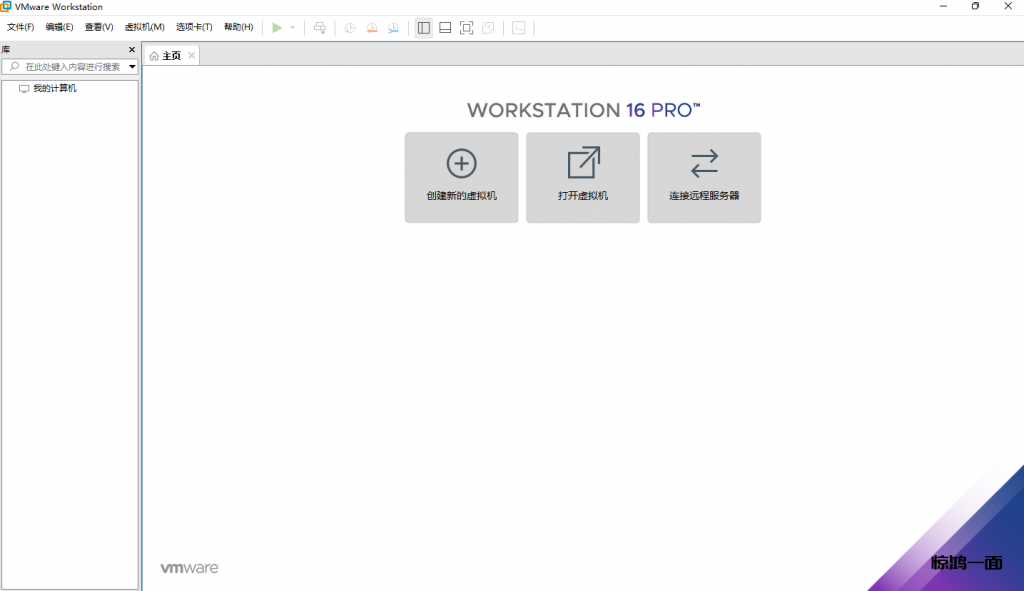Screen dimensions: 1024x591
Task: Enter full screen mode icon
Action: [466, 28]
